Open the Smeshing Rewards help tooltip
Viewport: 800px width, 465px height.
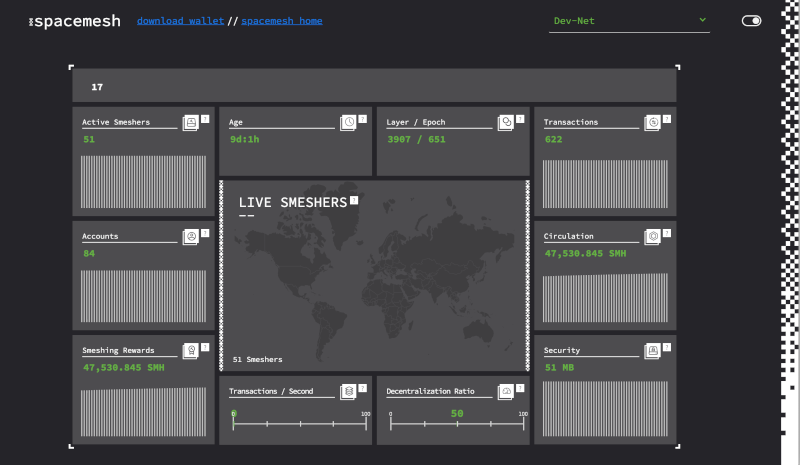[205, 348]
